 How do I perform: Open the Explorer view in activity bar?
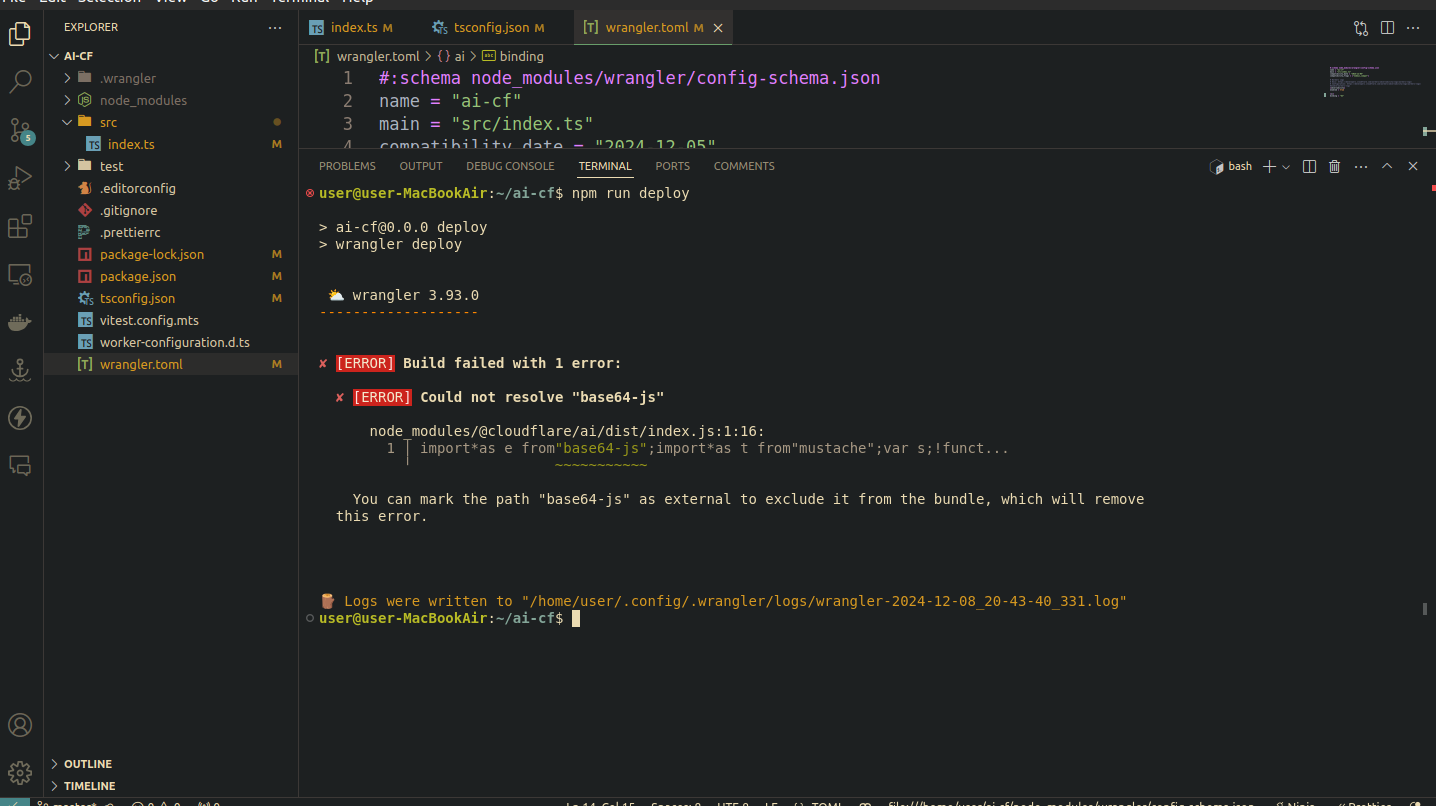click(x=20, y=34)
